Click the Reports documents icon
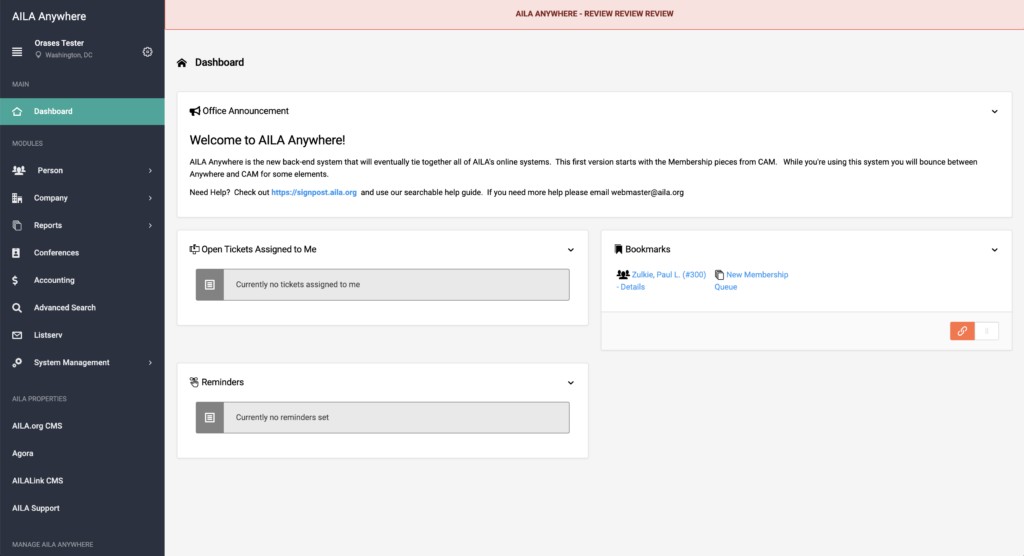Viewport: 1024px width, 556px height. [x=17, y=225]
